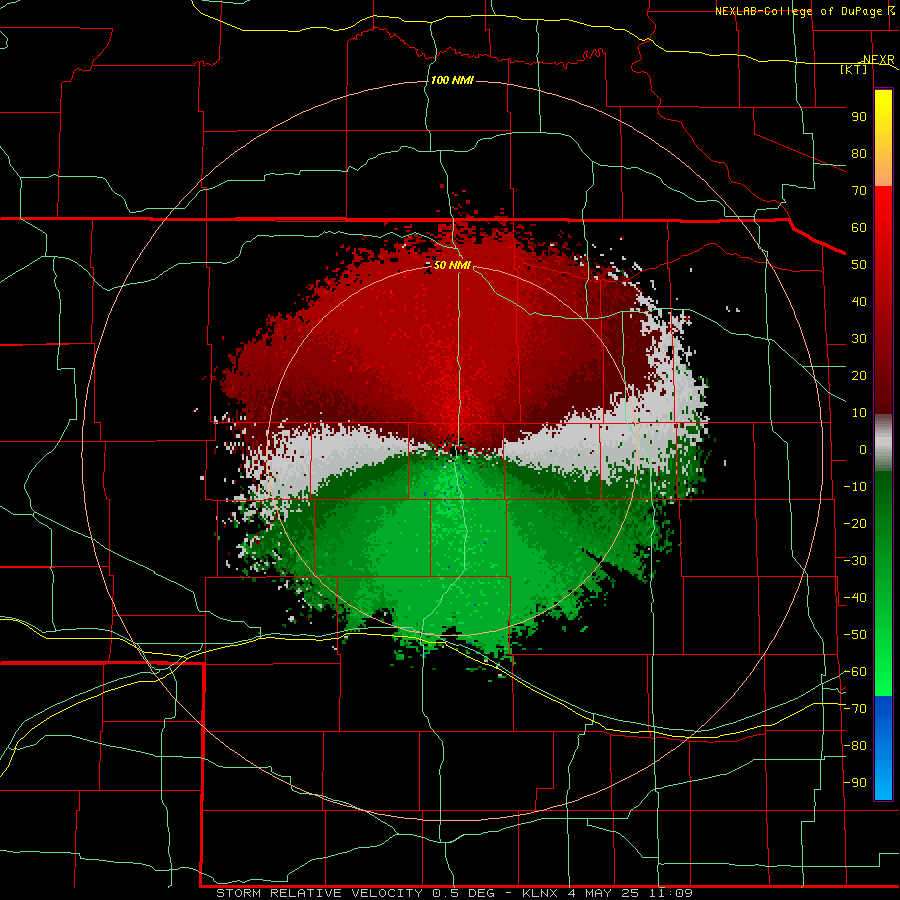Select the green segment of the velocity color bar
The height and width of the screenshot is (900, 900).
pos(883,583)
